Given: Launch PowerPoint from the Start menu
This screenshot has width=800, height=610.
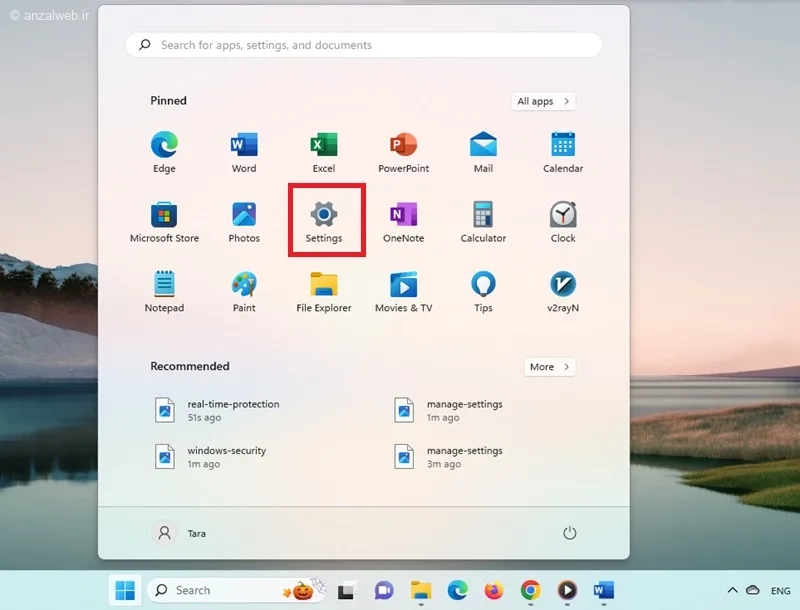Looking at the screenshot, I should point(403,150).
